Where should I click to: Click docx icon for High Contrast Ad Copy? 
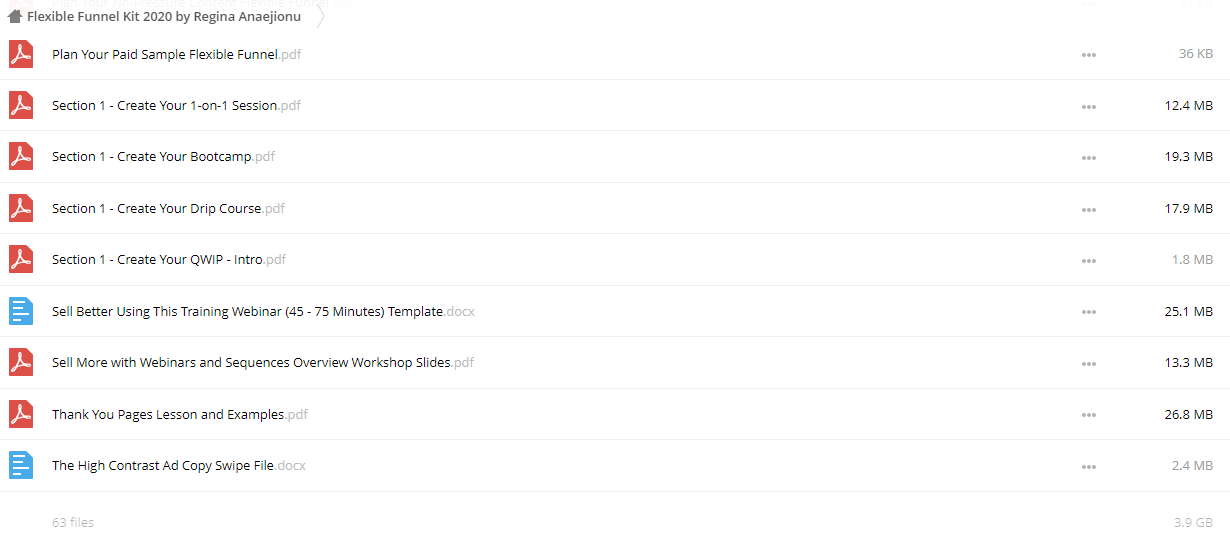pos(21,466)
